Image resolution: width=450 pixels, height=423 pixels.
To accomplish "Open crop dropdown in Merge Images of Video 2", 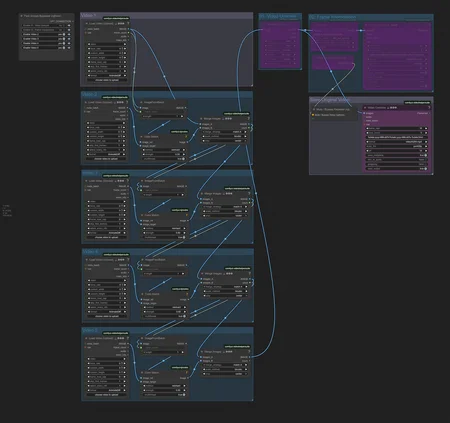I will click(224, 141).
